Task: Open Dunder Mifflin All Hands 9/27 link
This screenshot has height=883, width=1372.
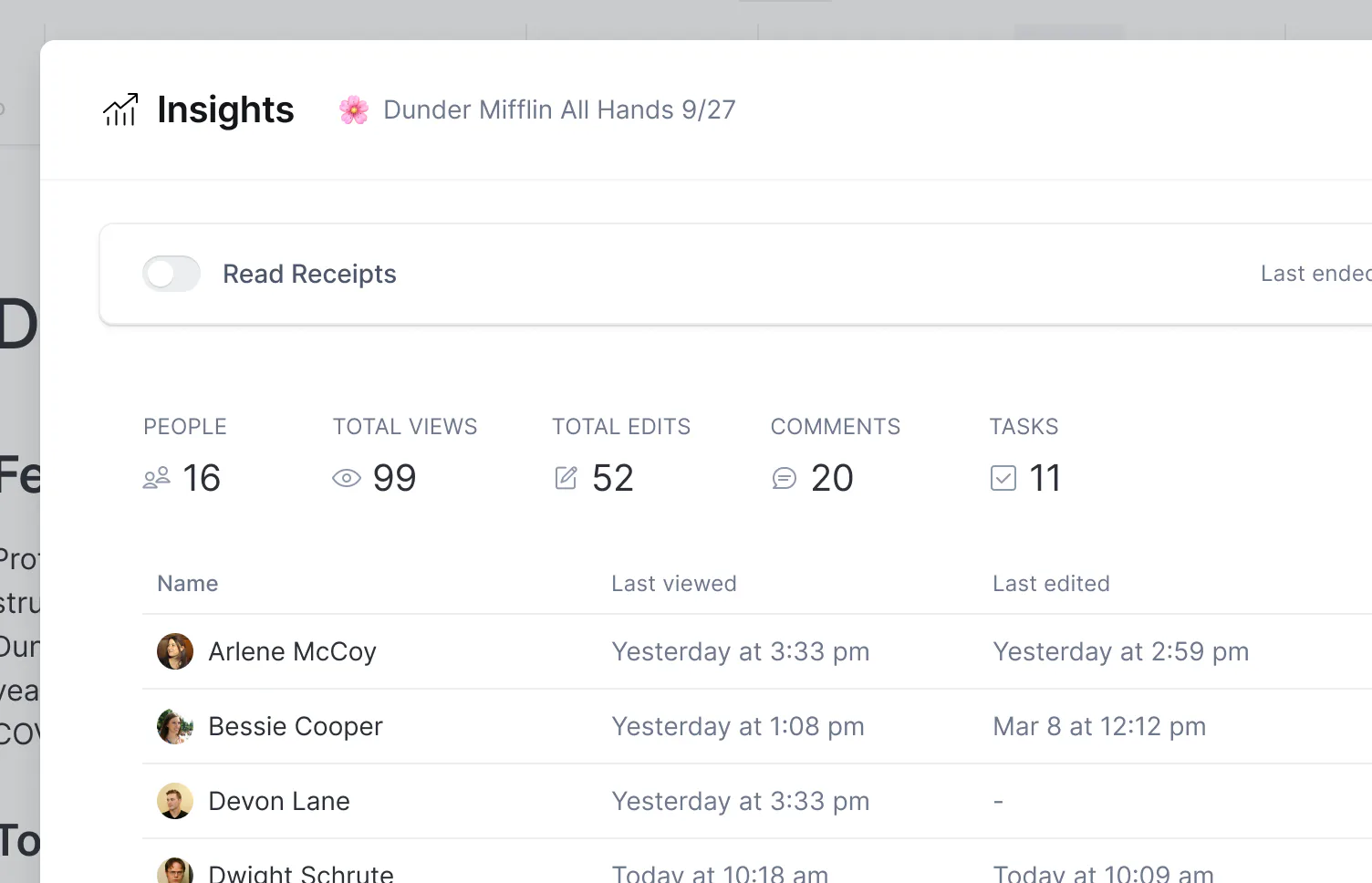Action: (x=559, y=110)
